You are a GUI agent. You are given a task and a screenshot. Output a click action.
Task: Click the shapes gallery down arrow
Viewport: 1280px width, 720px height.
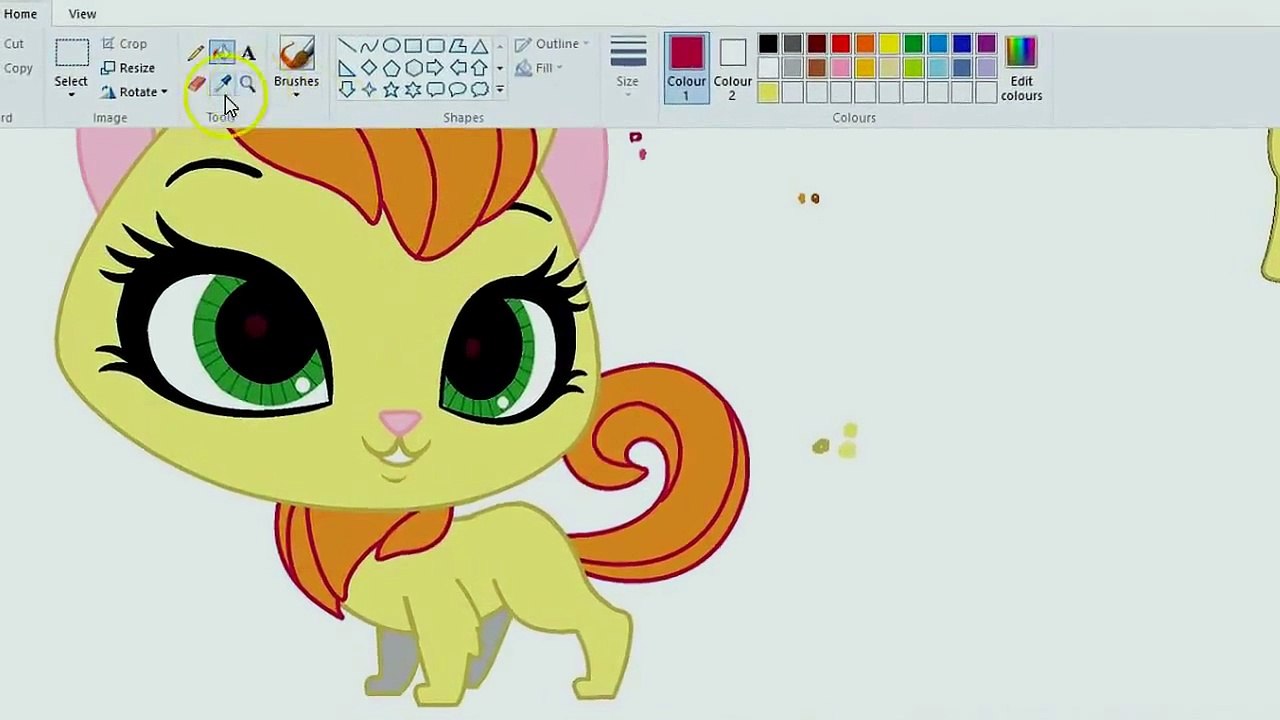[500, 68]
